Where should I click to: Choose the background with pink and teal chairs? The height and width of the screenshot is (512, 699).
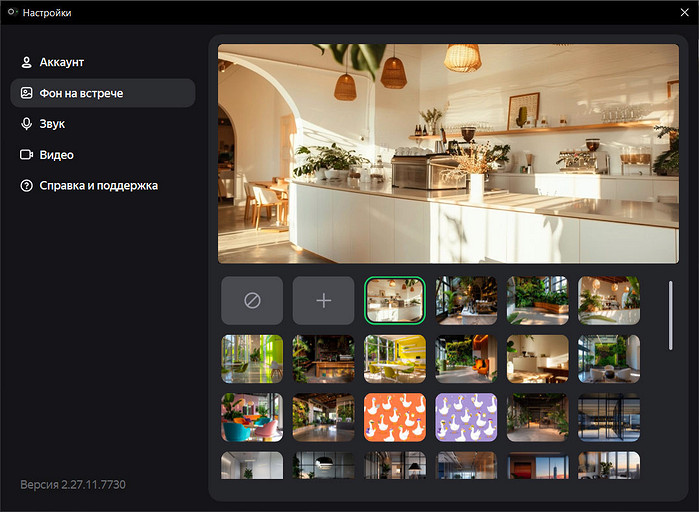252,417
